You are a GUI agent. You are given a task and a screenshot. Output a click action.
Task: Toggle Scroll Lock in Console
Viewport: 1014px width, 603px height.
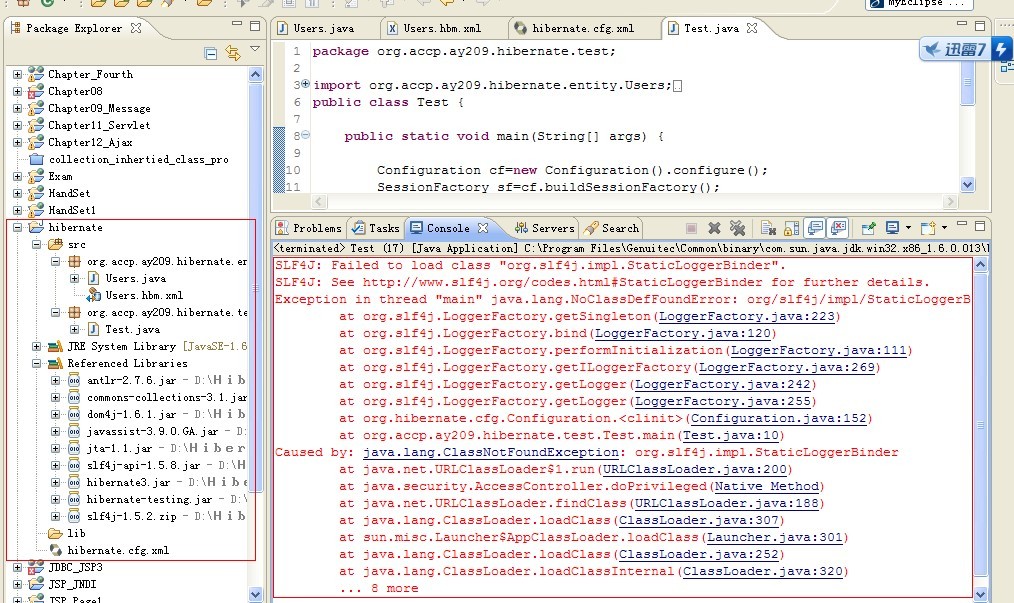pos(791,229)
